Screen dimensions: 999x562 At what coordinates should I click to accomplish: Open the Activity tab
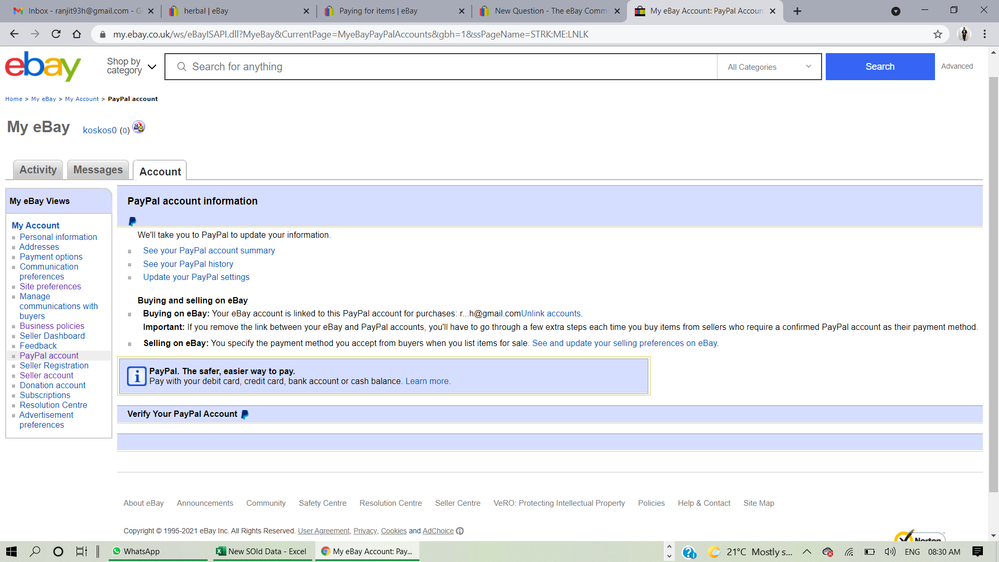point(38,169)
